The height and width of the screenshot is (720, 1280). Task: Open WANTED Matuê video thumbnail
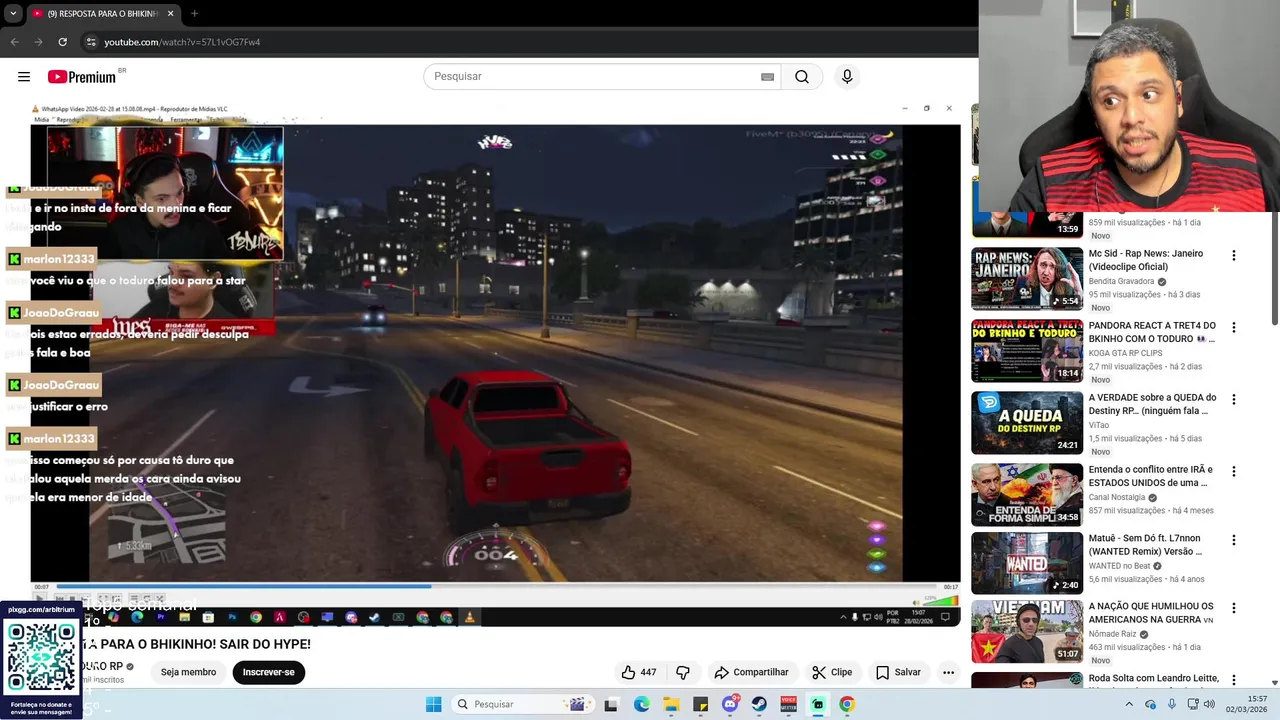coord(1027,563)
